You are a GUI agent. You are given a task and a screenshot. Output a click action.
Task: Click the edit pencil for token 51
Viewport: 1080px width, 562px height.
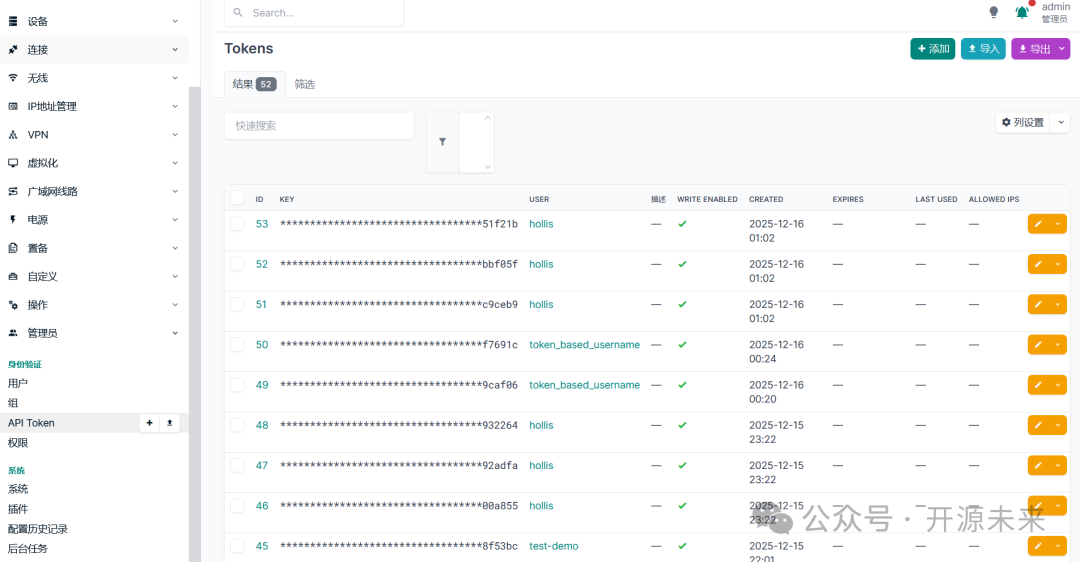point(1038,304)
